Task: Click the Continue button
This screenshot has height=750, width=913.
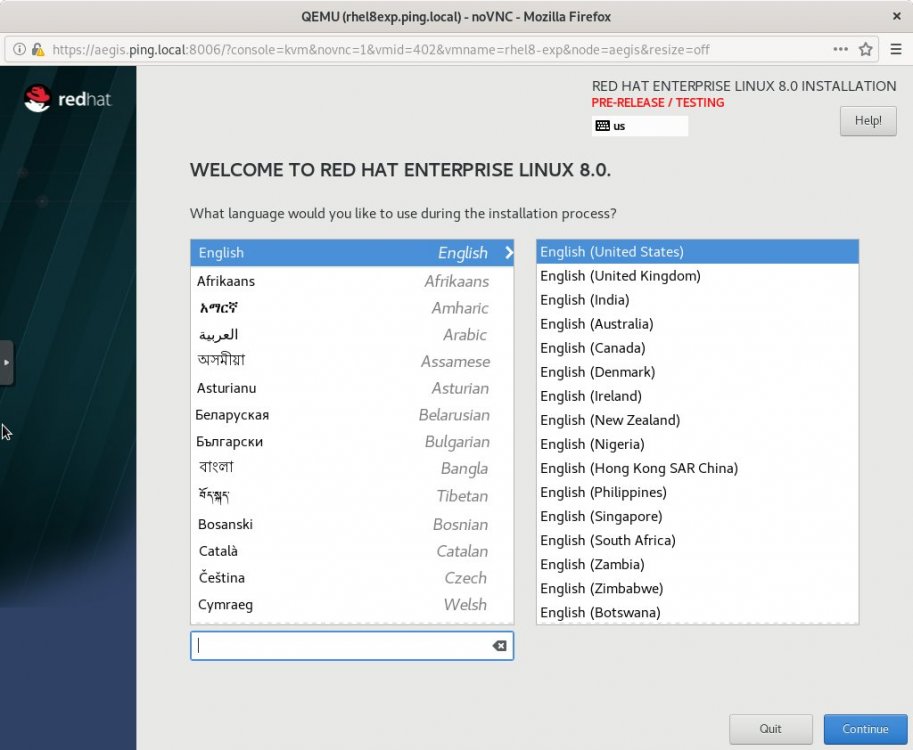Action: (x=865, y=729)
